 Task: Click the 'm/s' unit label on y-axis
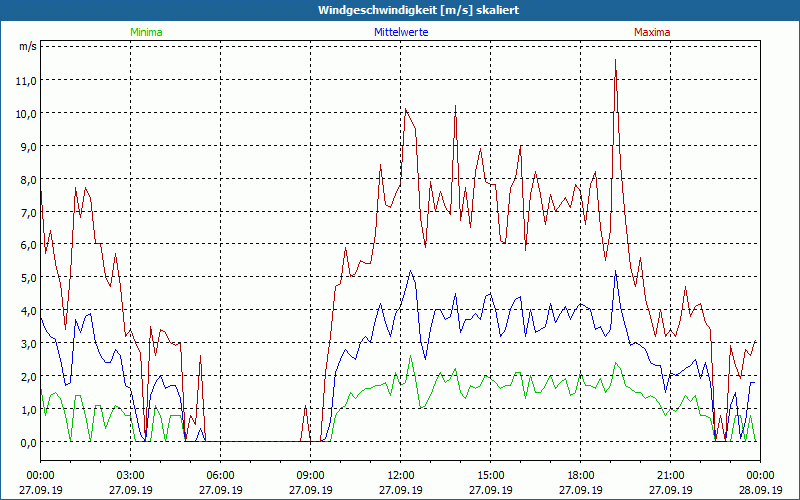[28, 46]
